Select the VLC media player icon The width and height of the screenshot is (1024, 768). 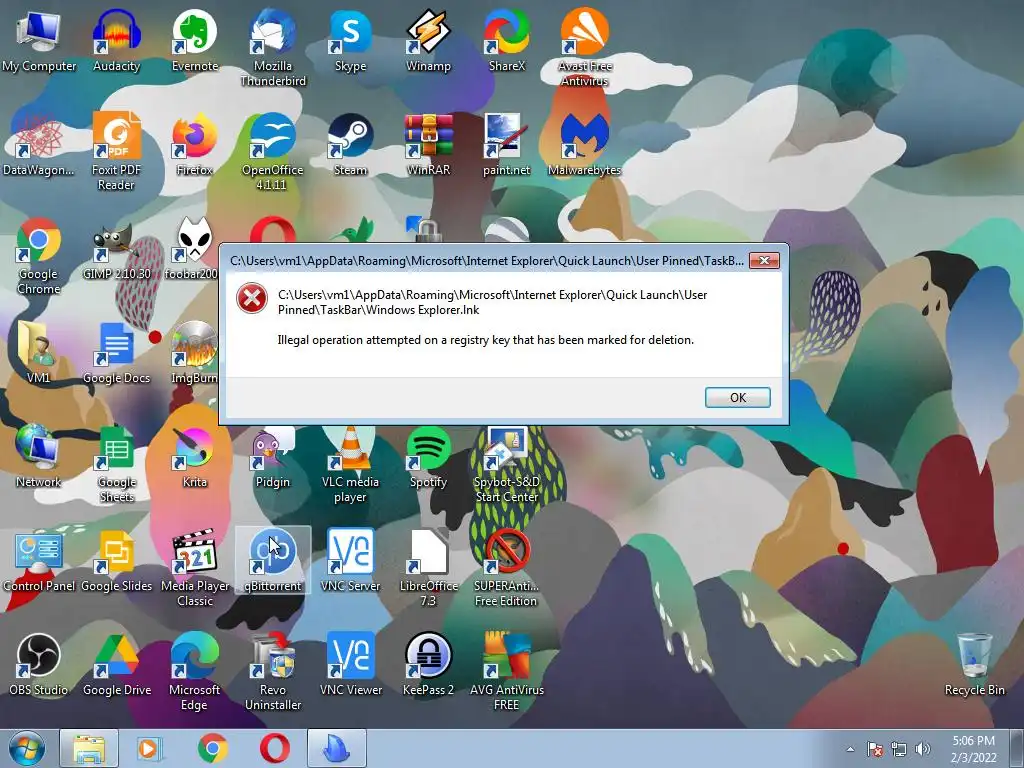point(351,464)
